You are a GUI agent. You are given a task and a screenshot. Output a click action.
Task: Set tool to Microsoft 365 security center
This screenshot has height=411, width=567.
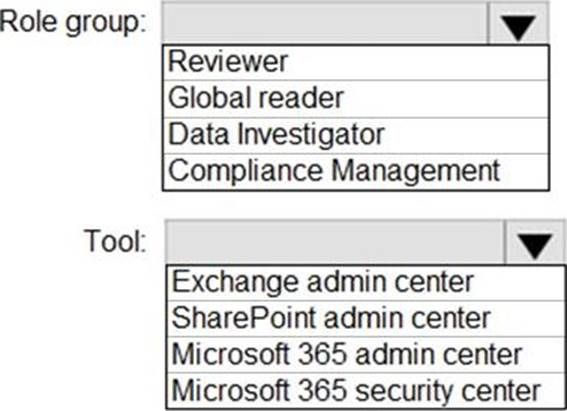coord(365,391)
